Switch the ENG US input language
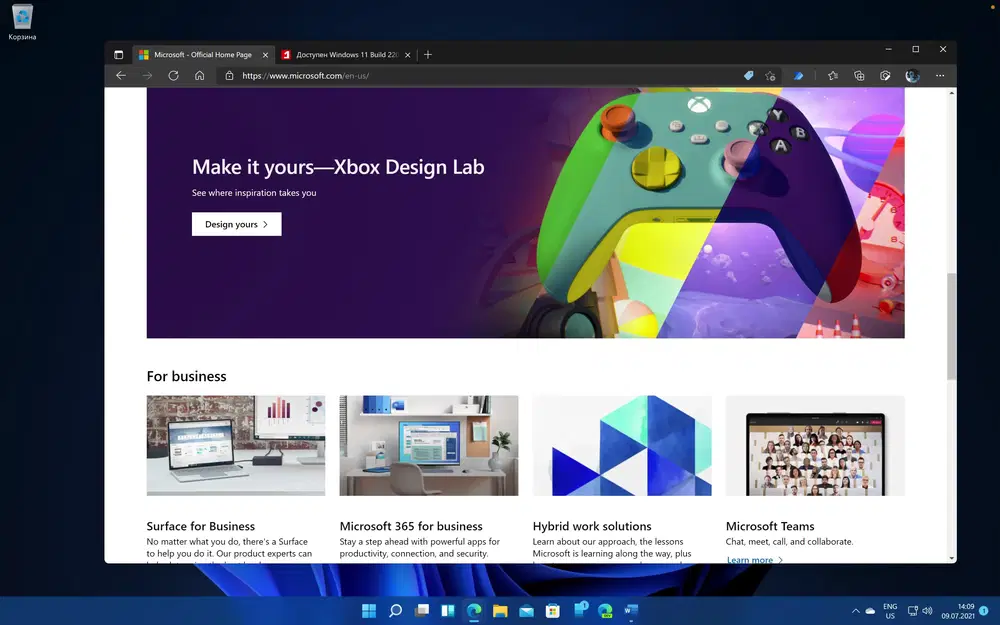 point(890,611)
